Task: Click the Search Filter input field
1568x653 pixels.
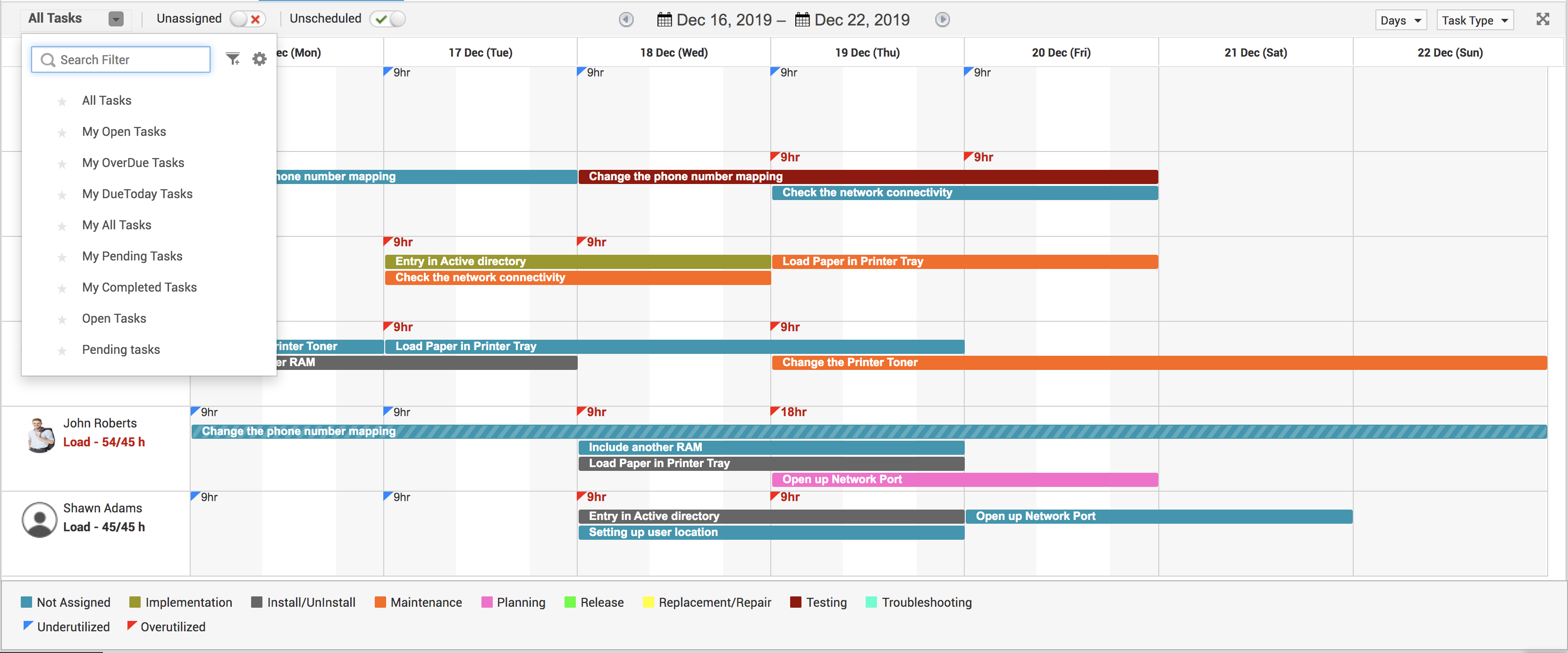Action: point(120,59)
